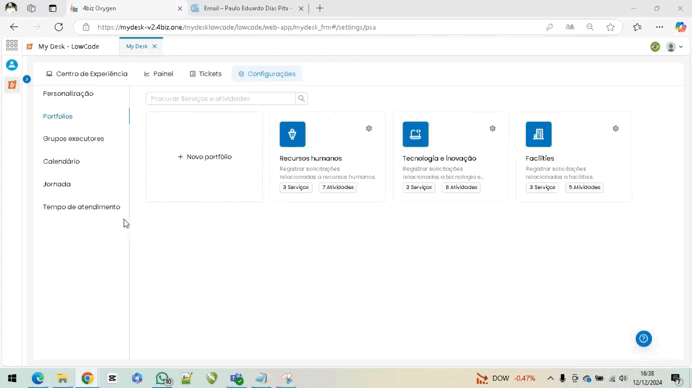Reload the page with refresh icon
692x388 pixels.
coord(59,27)
